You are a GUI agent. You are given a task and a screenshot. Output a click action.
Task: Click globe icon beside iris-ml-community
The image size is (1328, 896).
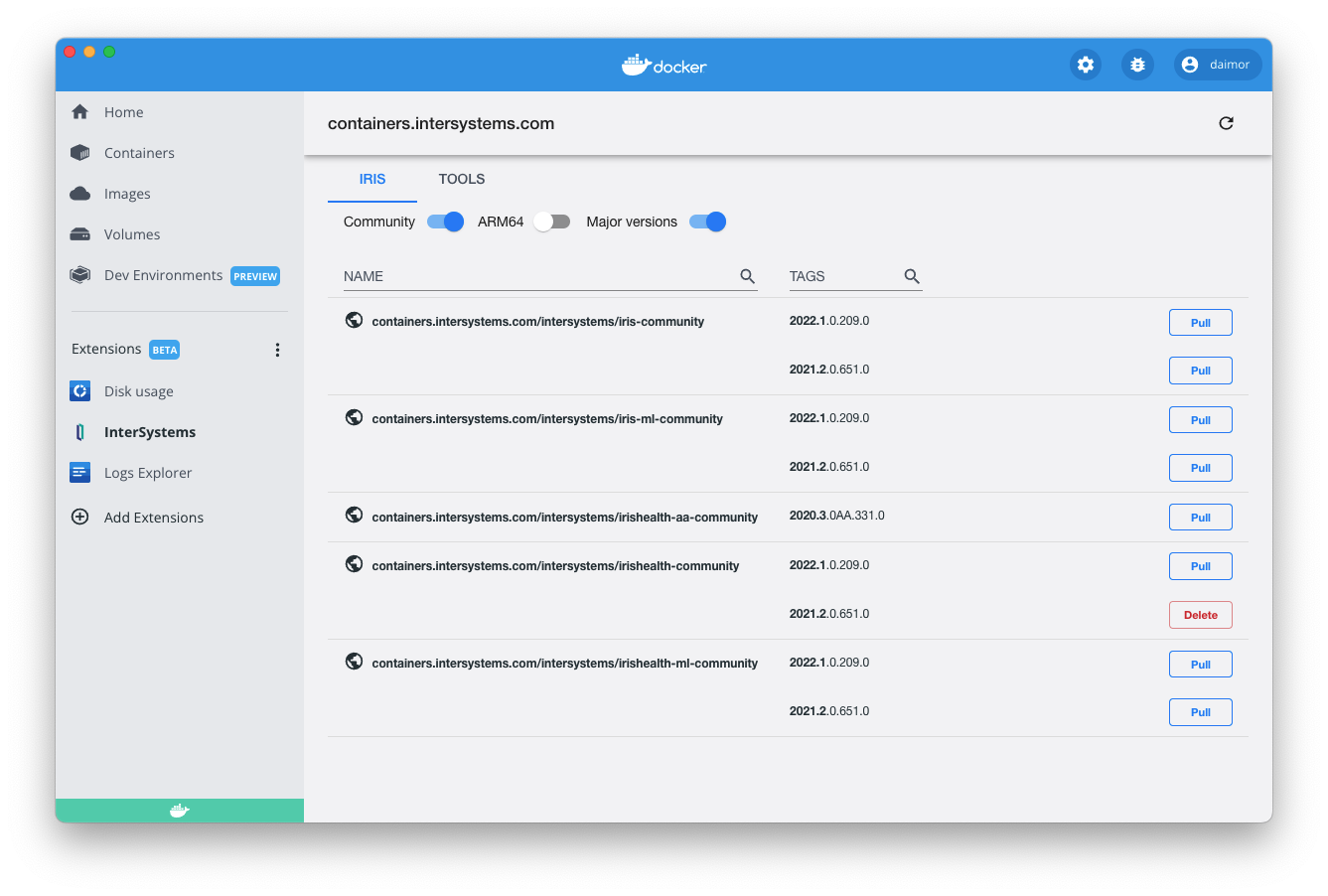[354, 417]
